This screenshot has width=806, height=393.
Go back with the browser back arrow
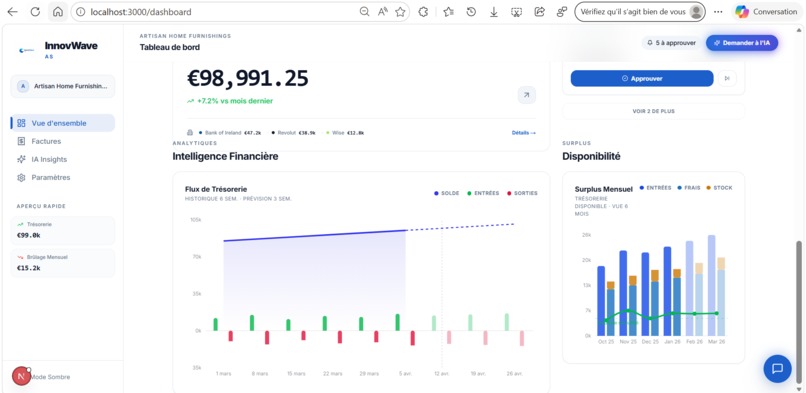click(12, 12)
